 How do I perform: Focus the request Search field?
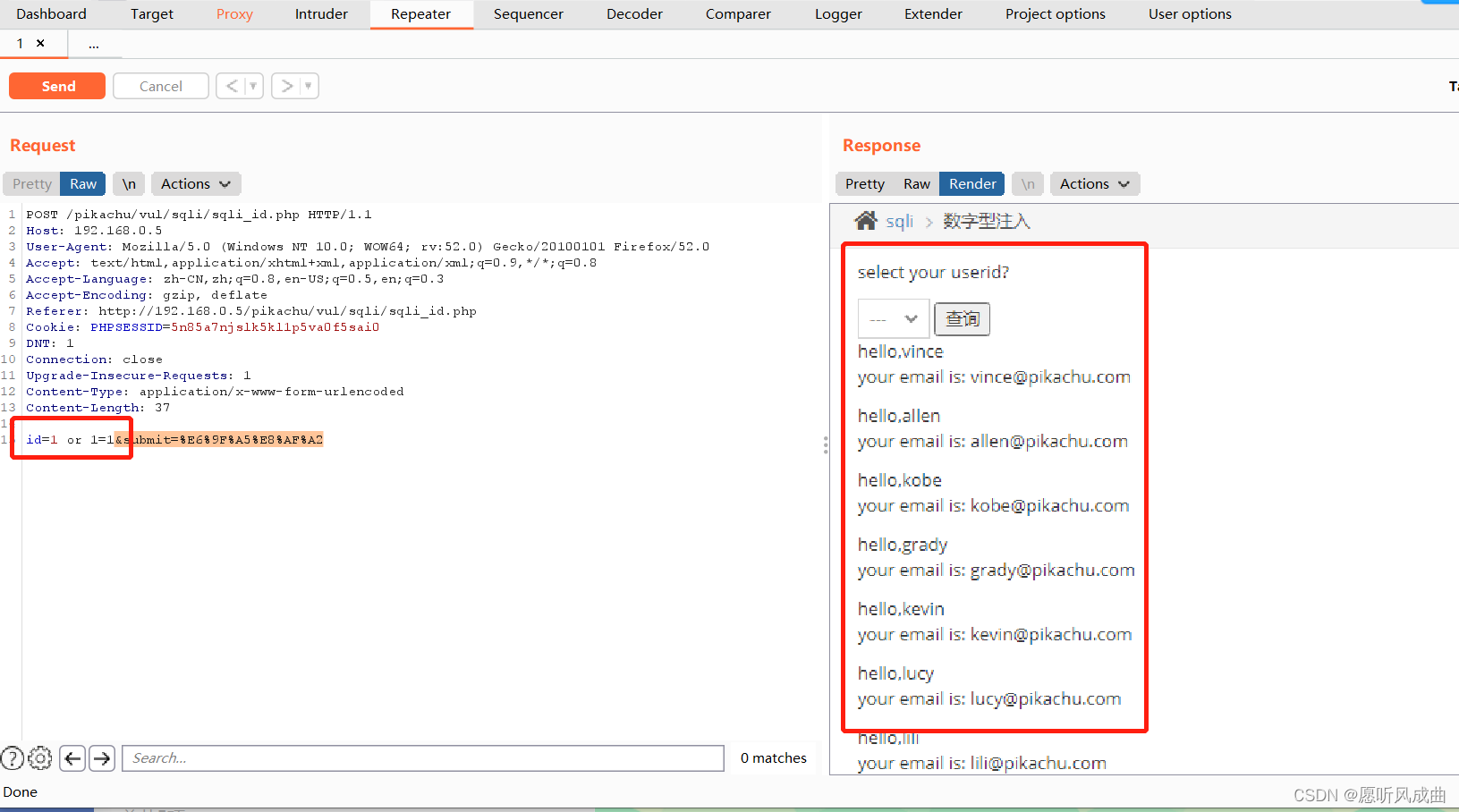(x=422, y=758)
